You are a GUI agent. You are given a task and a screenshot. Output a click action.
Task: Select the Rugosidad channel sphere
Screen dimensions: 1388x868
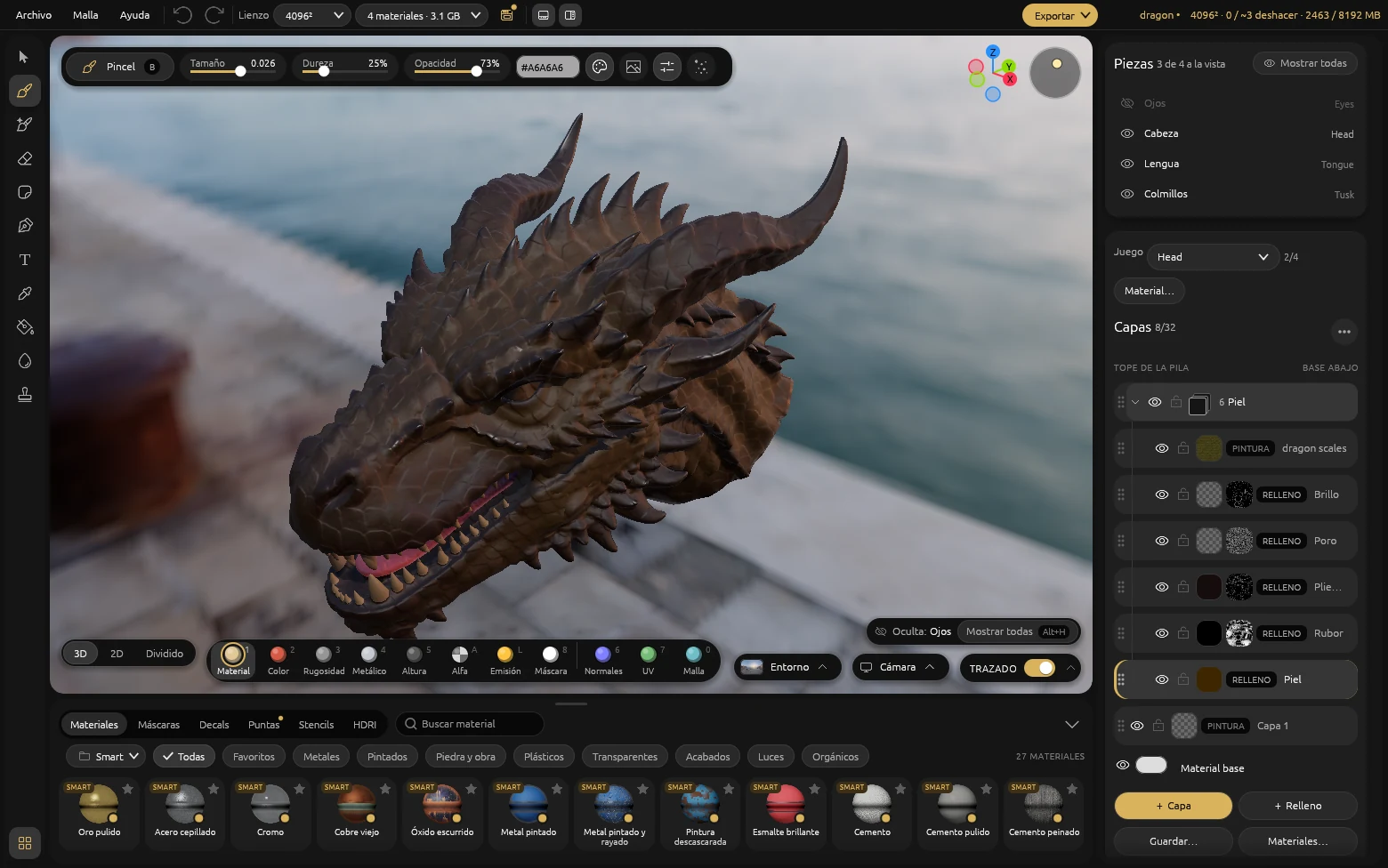pyautogui.click(x=324, y=660)
